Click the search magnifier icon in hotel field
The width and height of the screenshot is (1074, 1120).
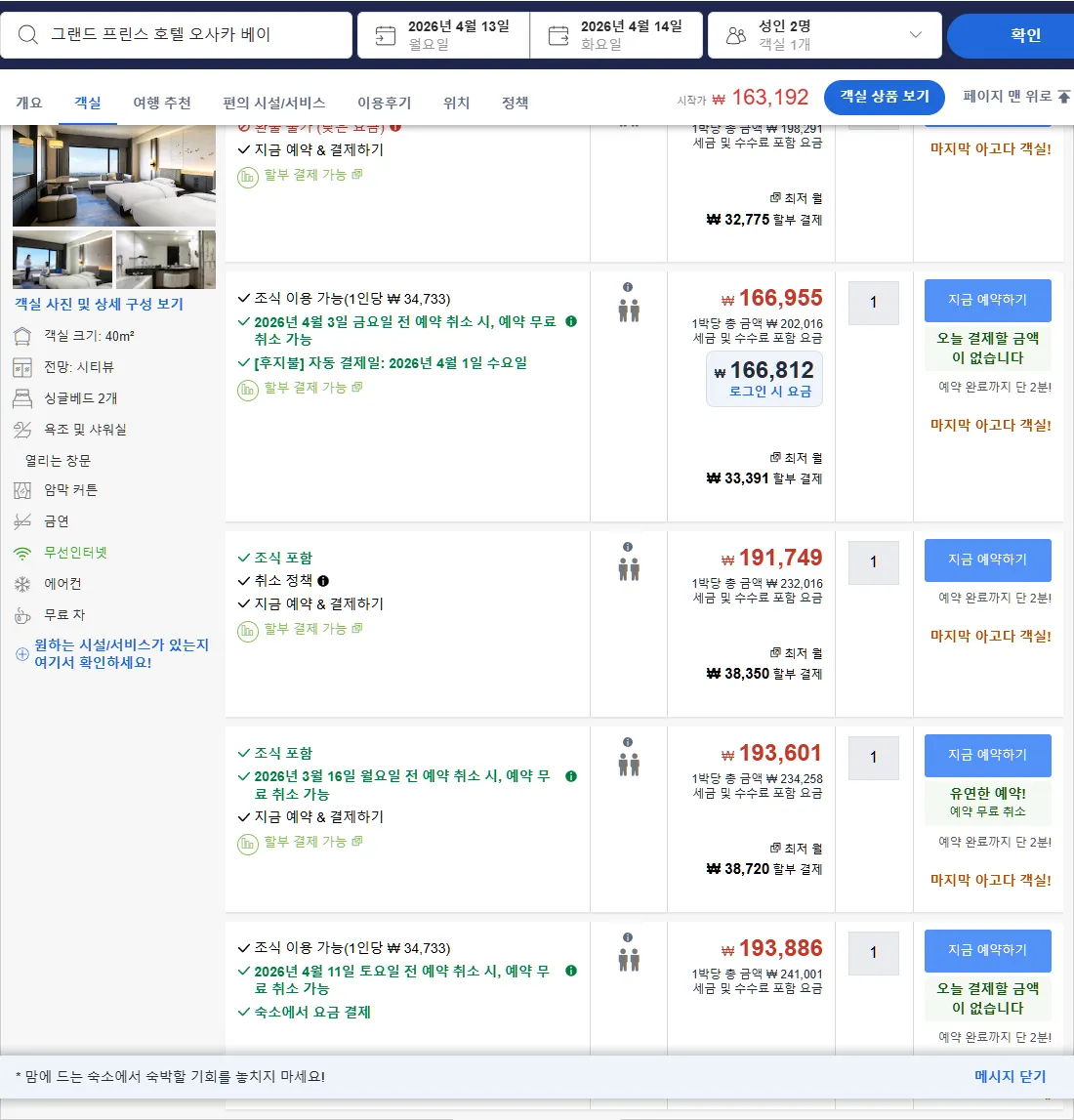pyautogui.click(x=28, y=34)
